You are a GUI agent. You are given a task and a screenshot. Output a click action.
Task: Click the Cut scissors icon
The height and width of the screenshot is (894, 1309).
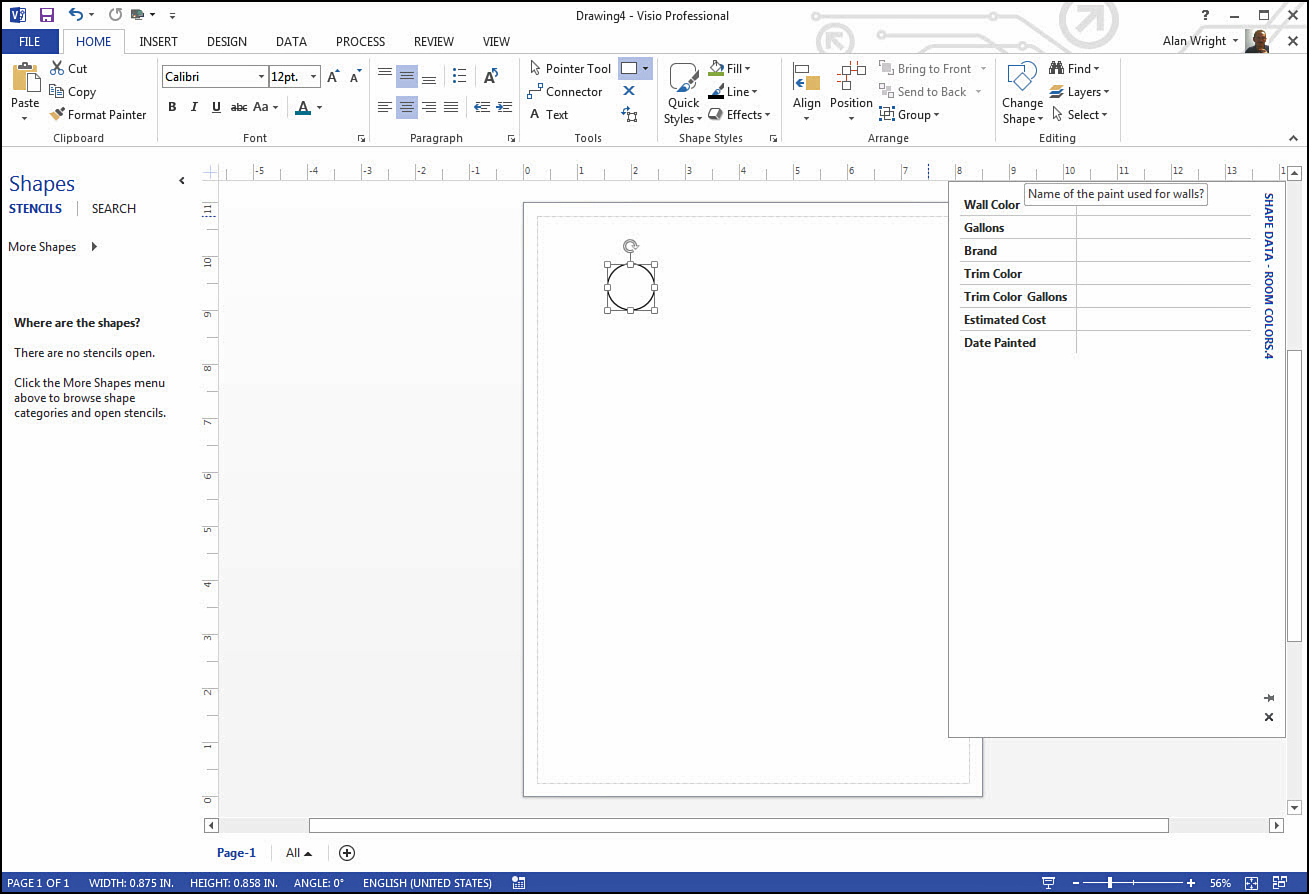(x=57, y=69)
